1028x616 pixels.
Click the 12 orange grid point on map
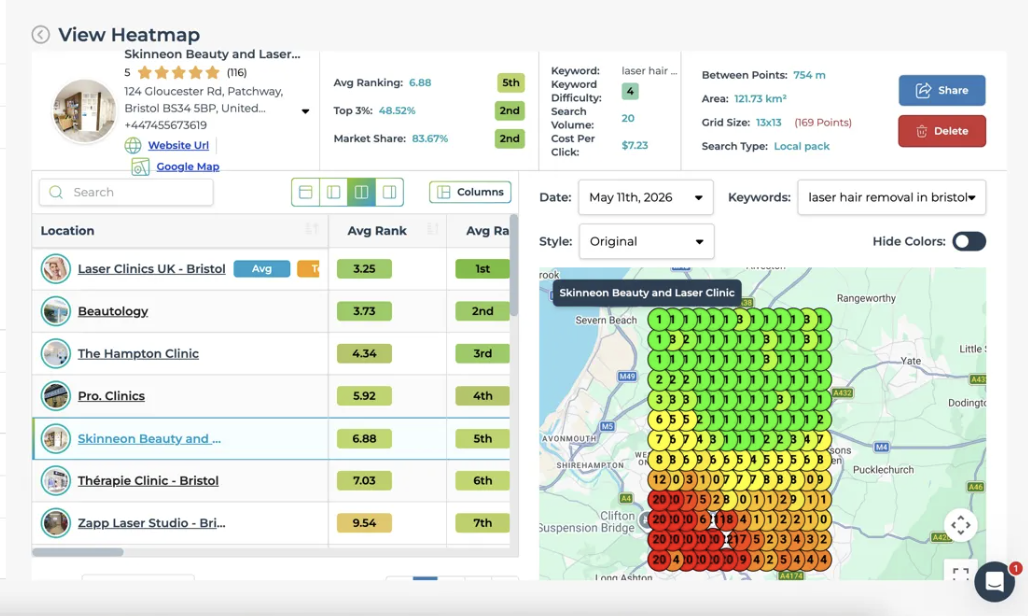658,480
